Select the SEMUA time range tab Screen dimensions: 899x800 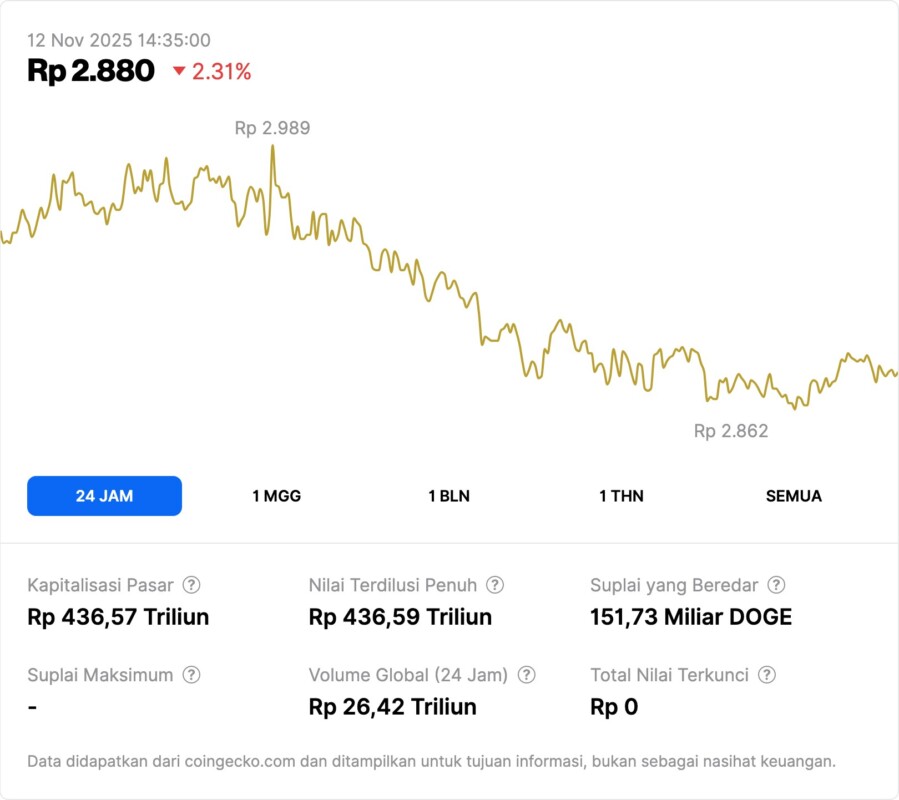click(794, 496)
